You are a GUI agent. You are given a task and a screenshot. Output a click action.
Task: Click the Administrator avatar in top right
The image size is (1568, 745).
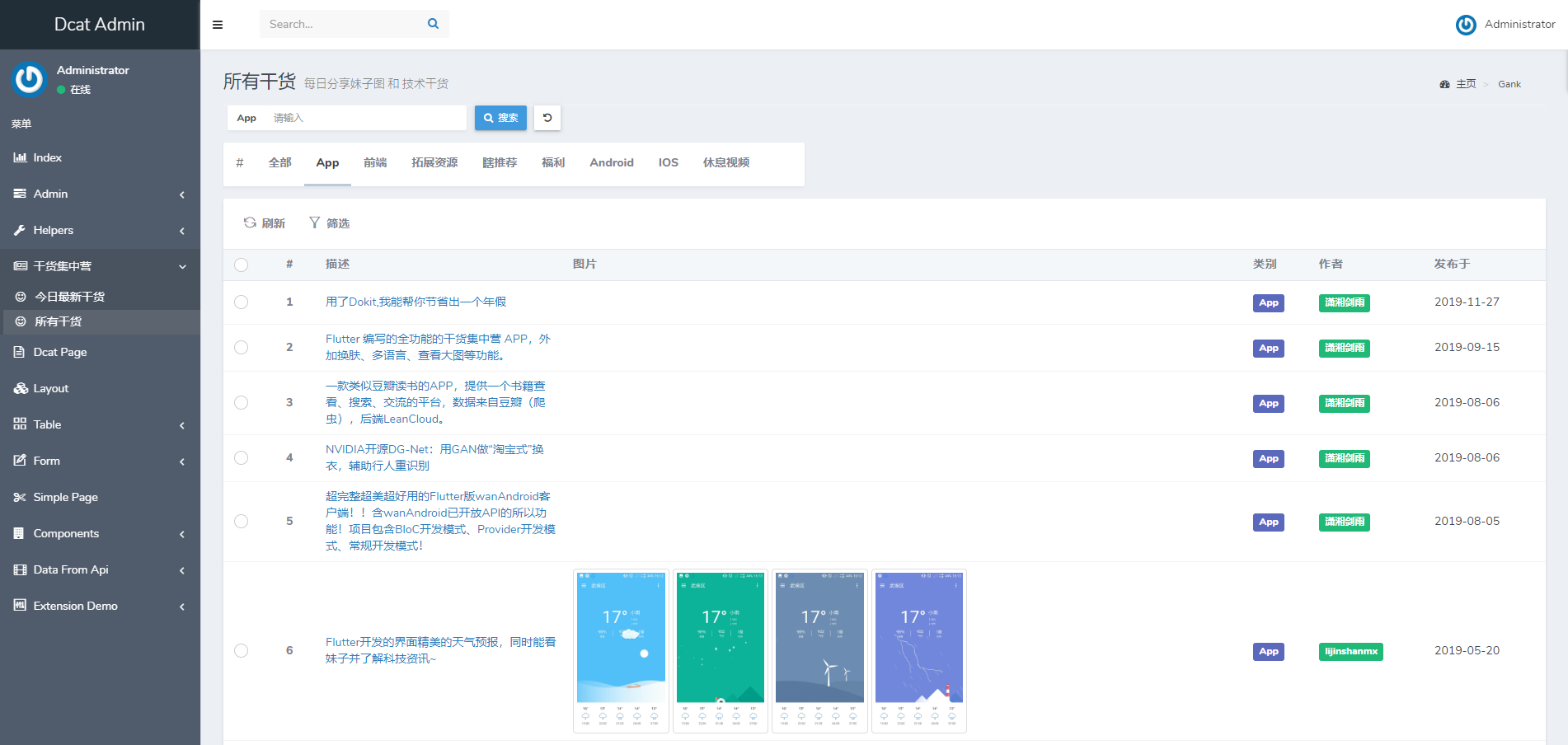click(1466, 25)
